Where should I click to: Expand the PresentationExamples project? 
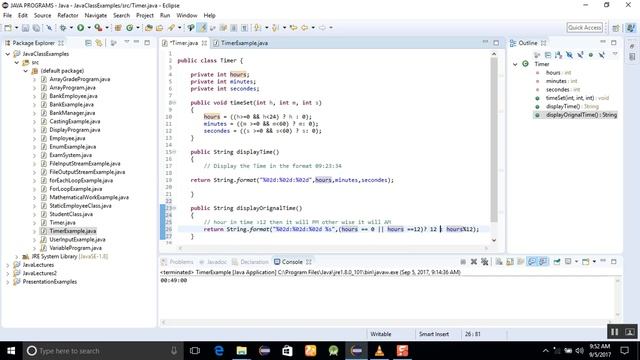click(8, 282)
